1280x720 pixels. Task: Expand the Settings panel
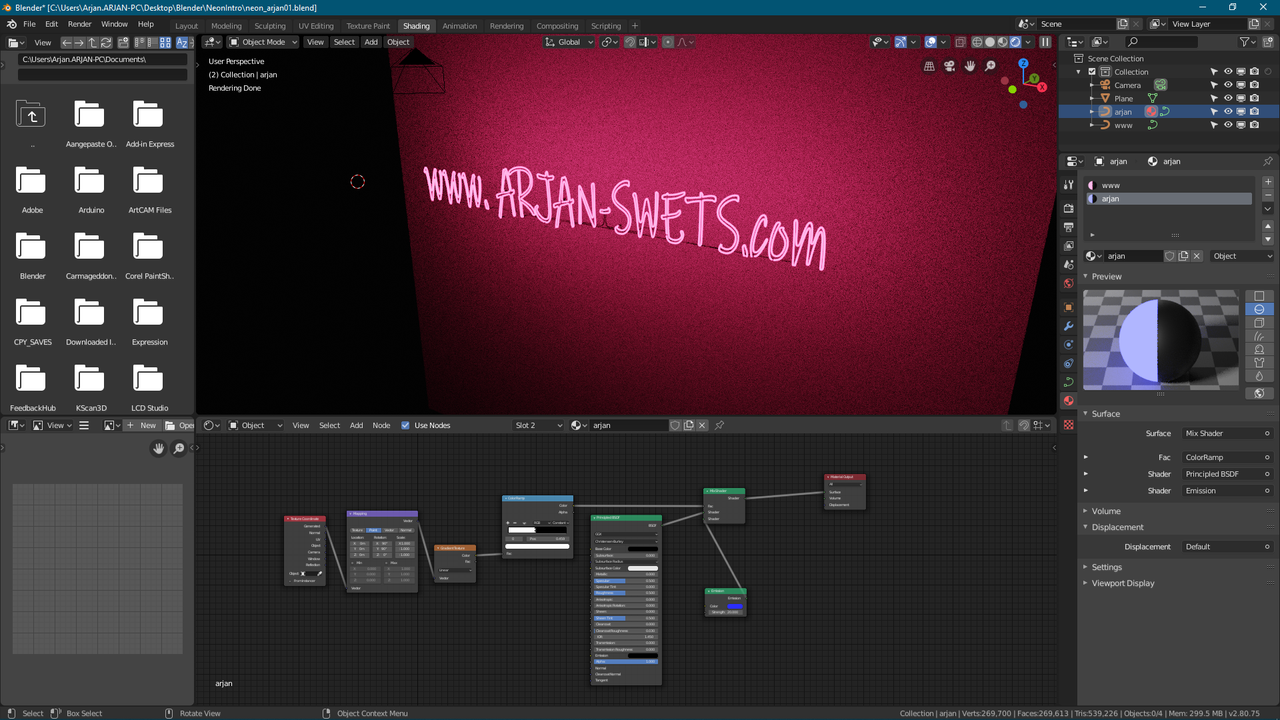pyautogui.click(x=1106, y=567)
